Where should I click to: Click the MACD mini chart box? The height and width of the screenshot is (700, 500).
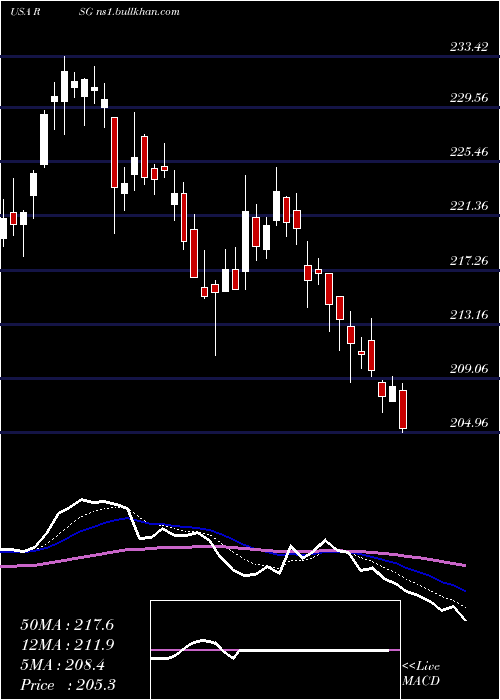pyautogui.click(x=275, y=650)
